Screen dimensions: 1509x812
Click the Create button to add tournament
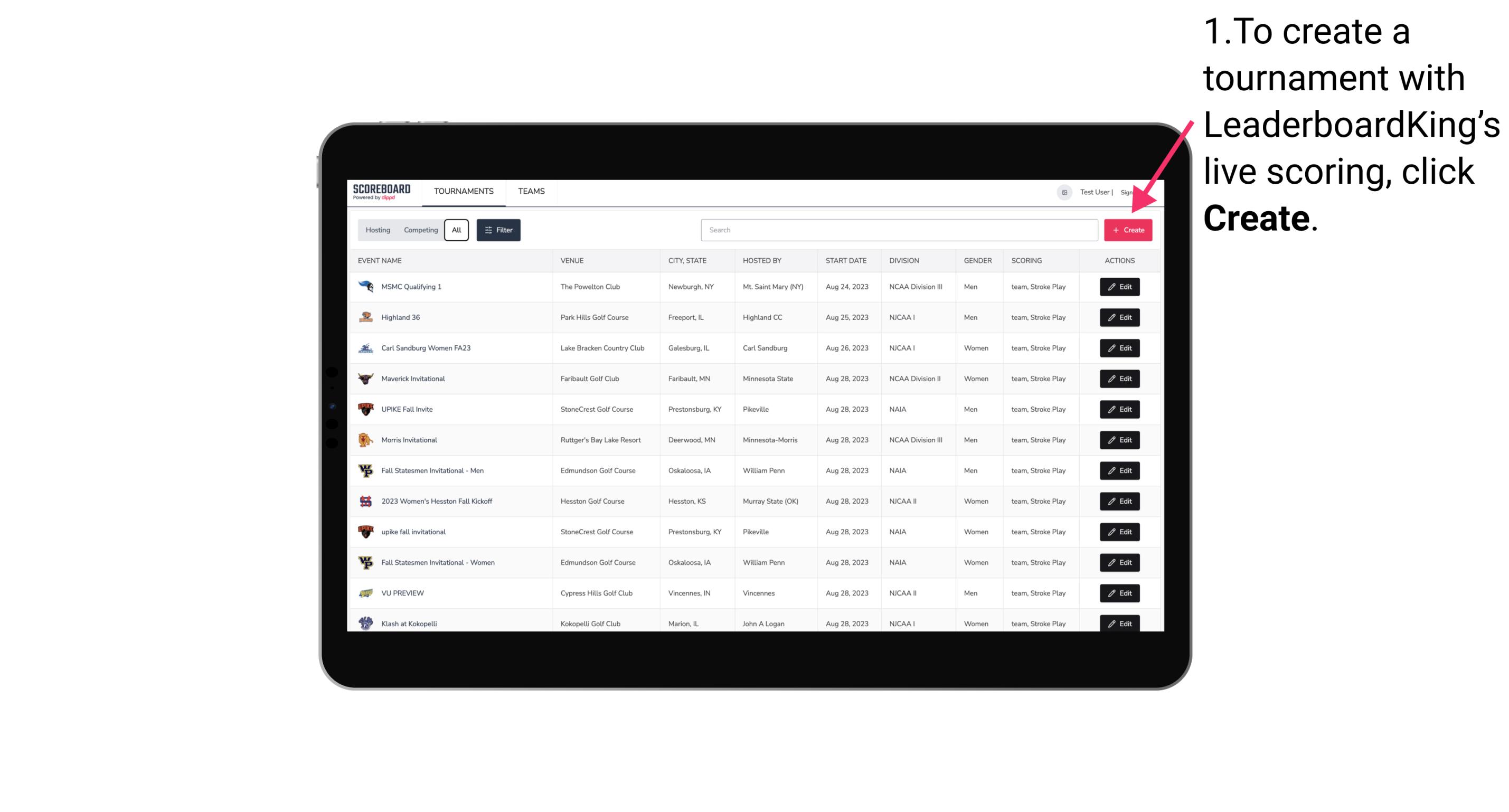click(1128, 229)
